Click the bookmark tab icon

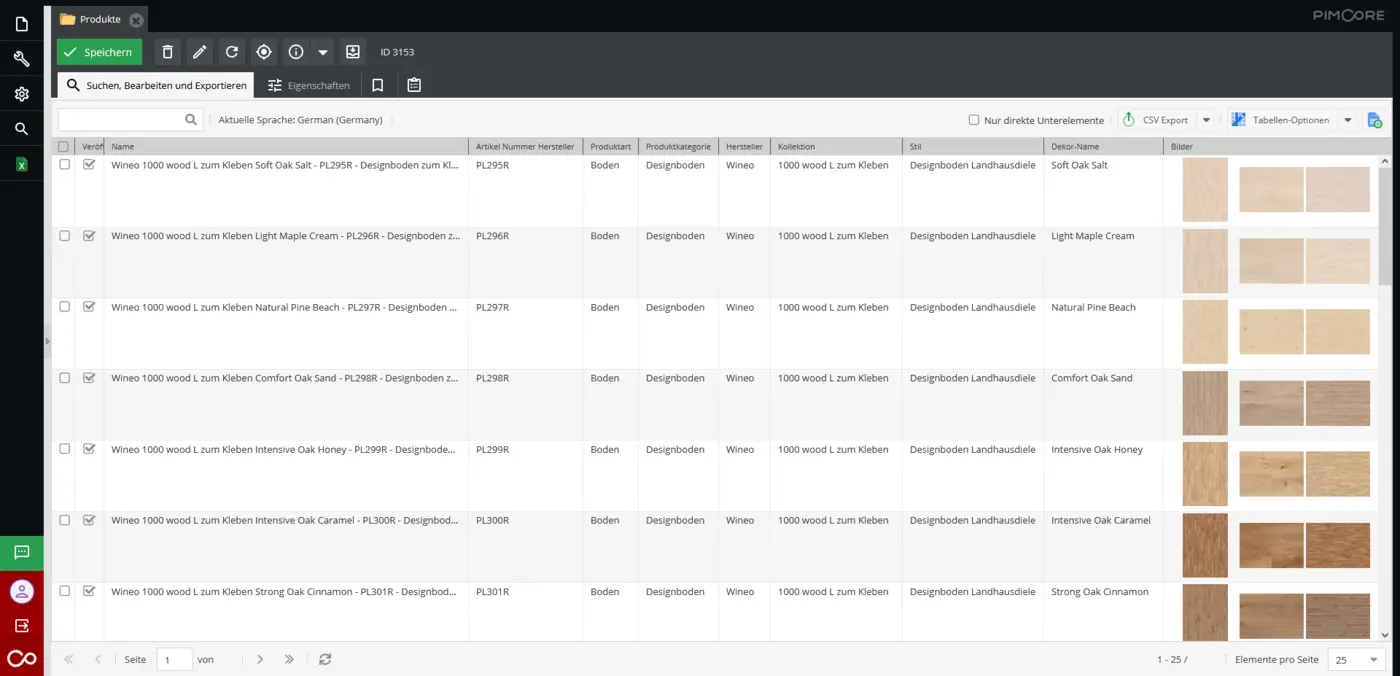point(378,86)
